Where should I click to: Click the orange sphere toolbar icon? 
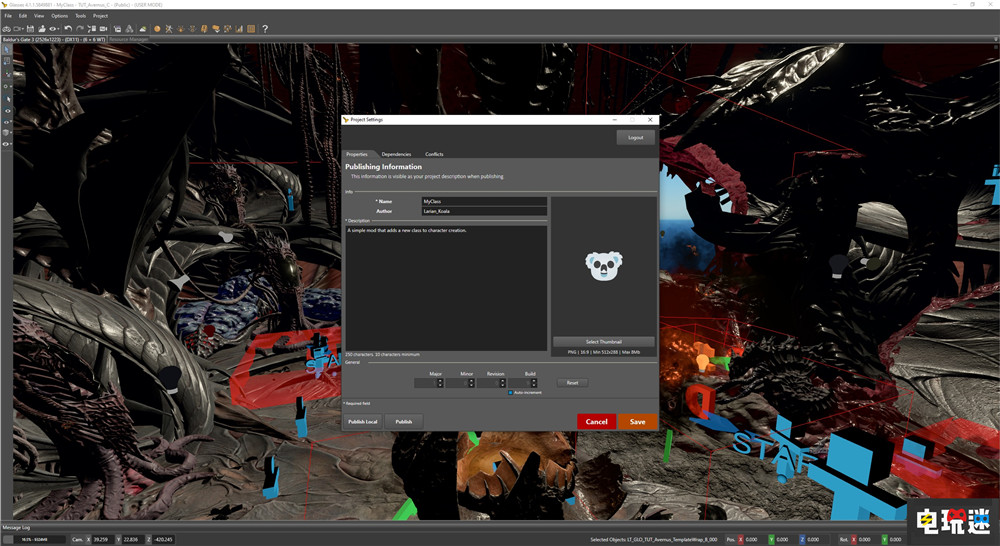coord(157,29)
